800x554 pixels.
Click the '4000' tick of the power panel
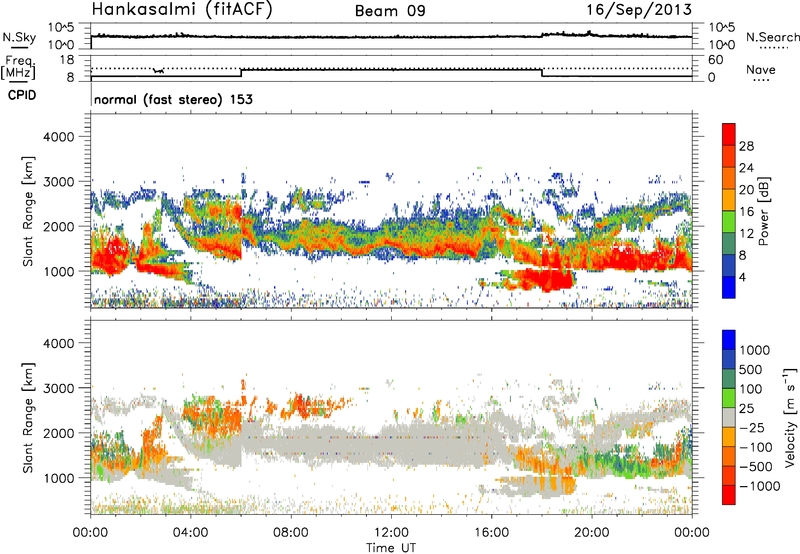tap(58, 137)
